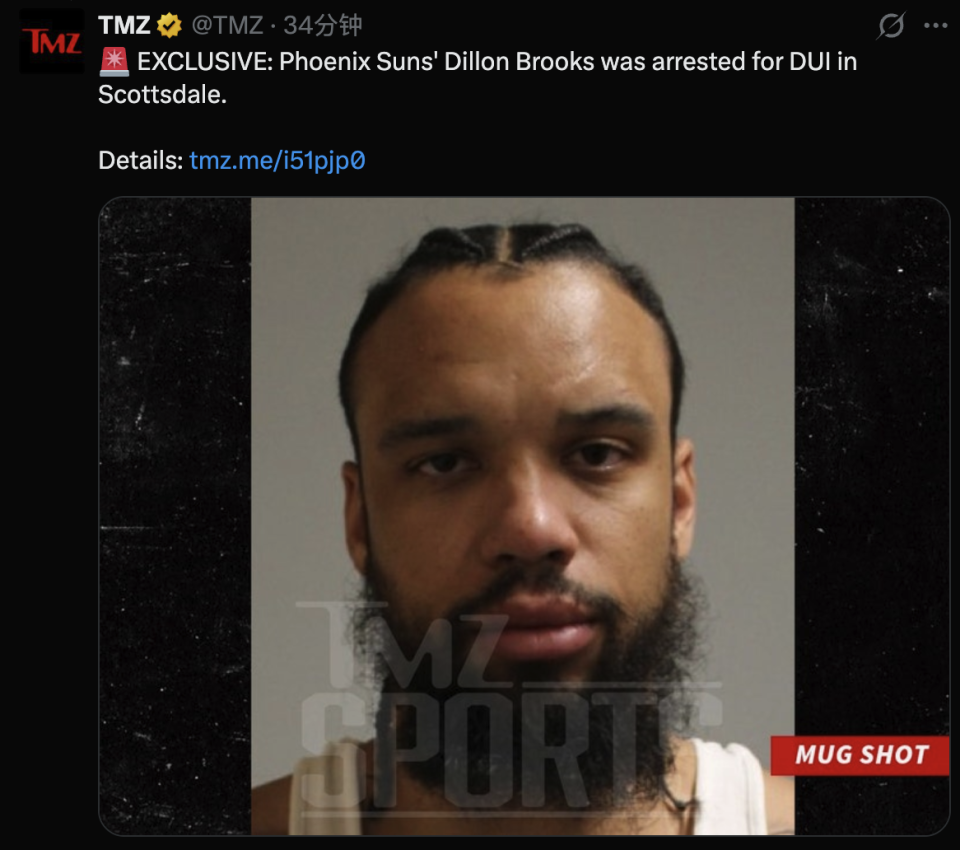
Task: Open the mug shot photo full size
Action: (x=524, y=516)
